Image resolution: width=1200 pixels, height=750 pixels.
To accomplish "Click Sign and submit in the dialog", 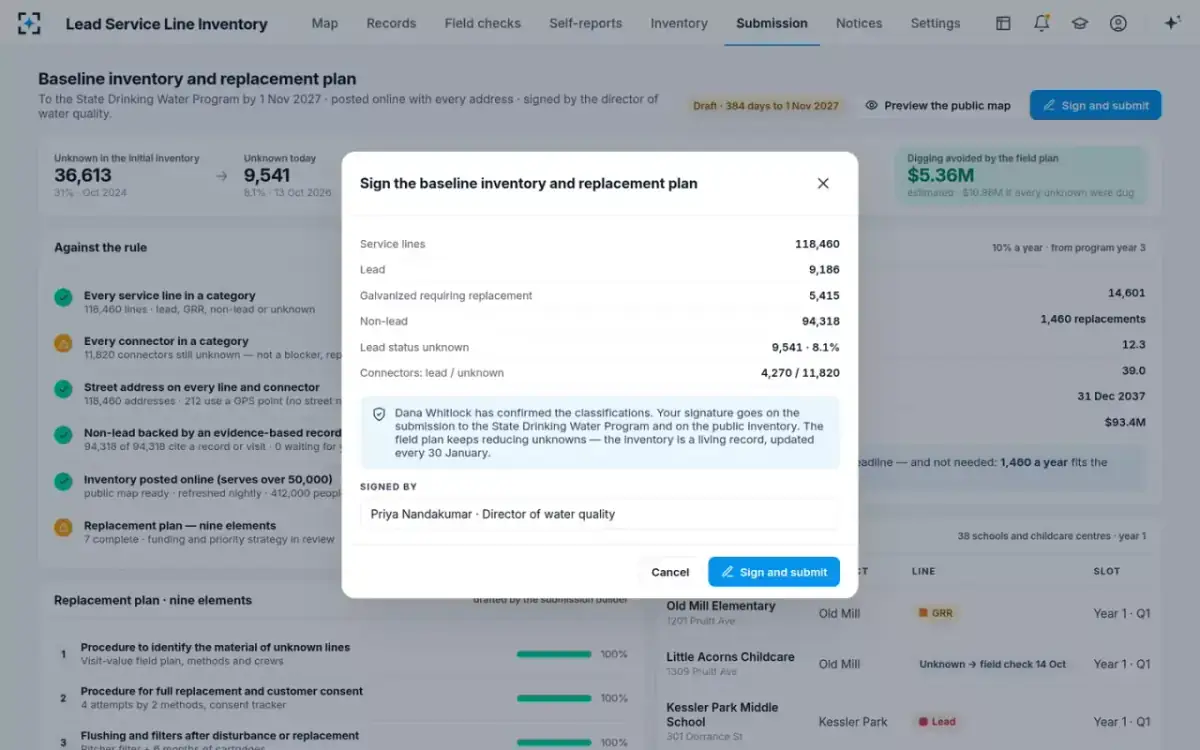I will click(x=774, y=572).
